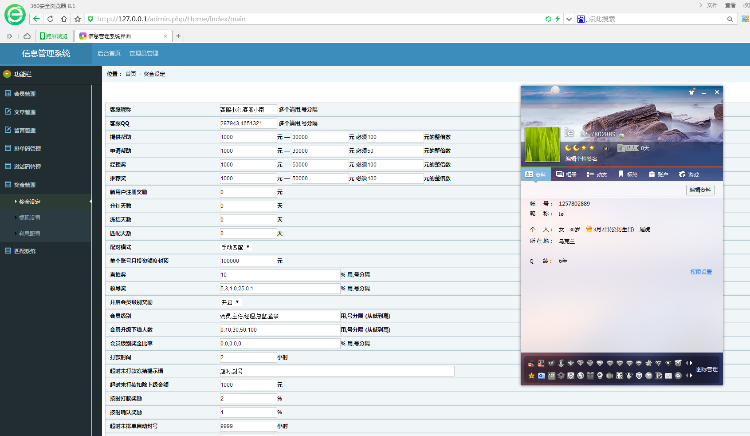Screen dimensions: 750x436
Task: Open the 动态 tab in the QQ profile
Action: tap(596, 174)
